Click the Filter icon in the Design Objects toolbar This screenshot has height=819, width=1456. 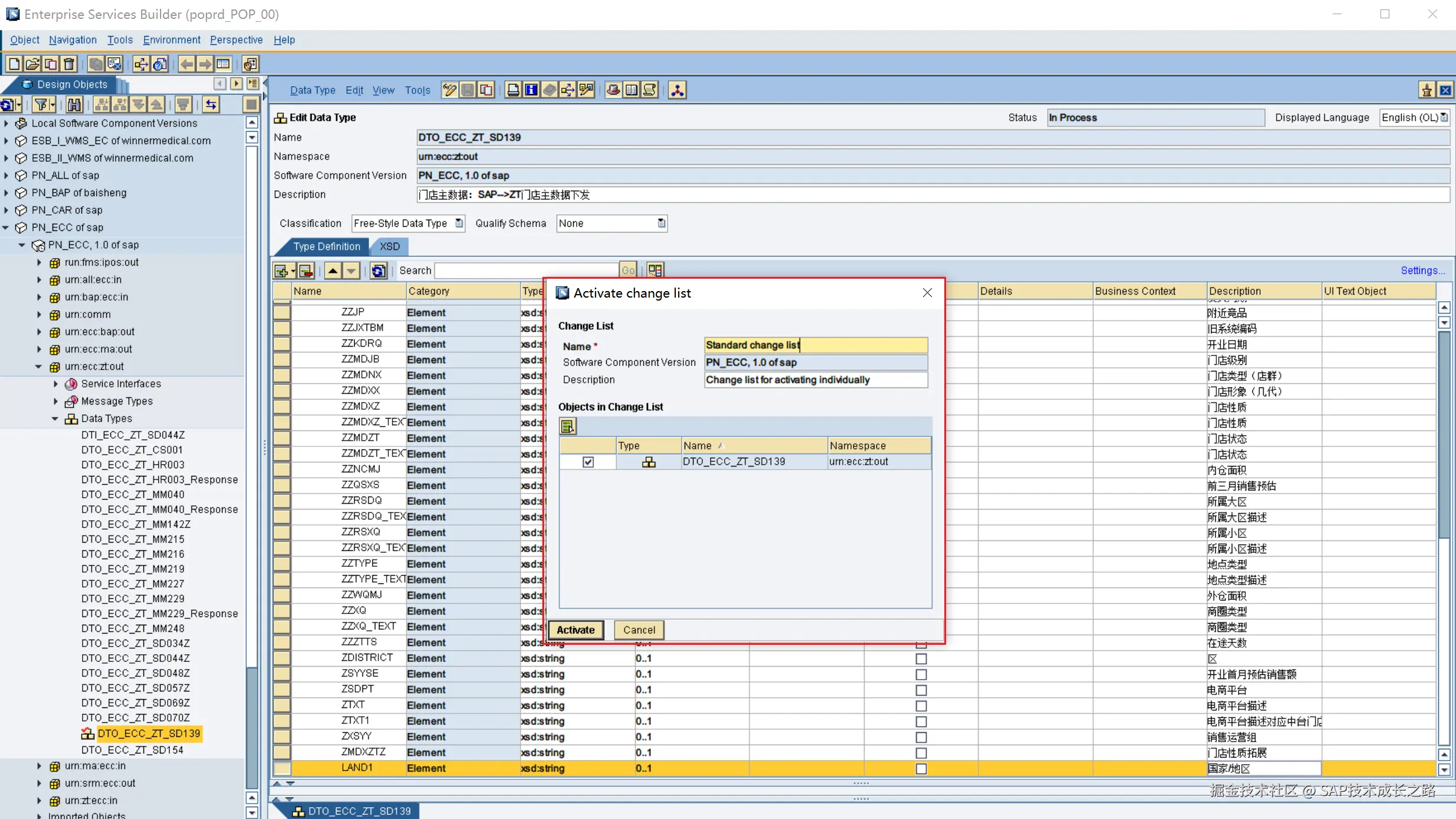click(41, 105)
